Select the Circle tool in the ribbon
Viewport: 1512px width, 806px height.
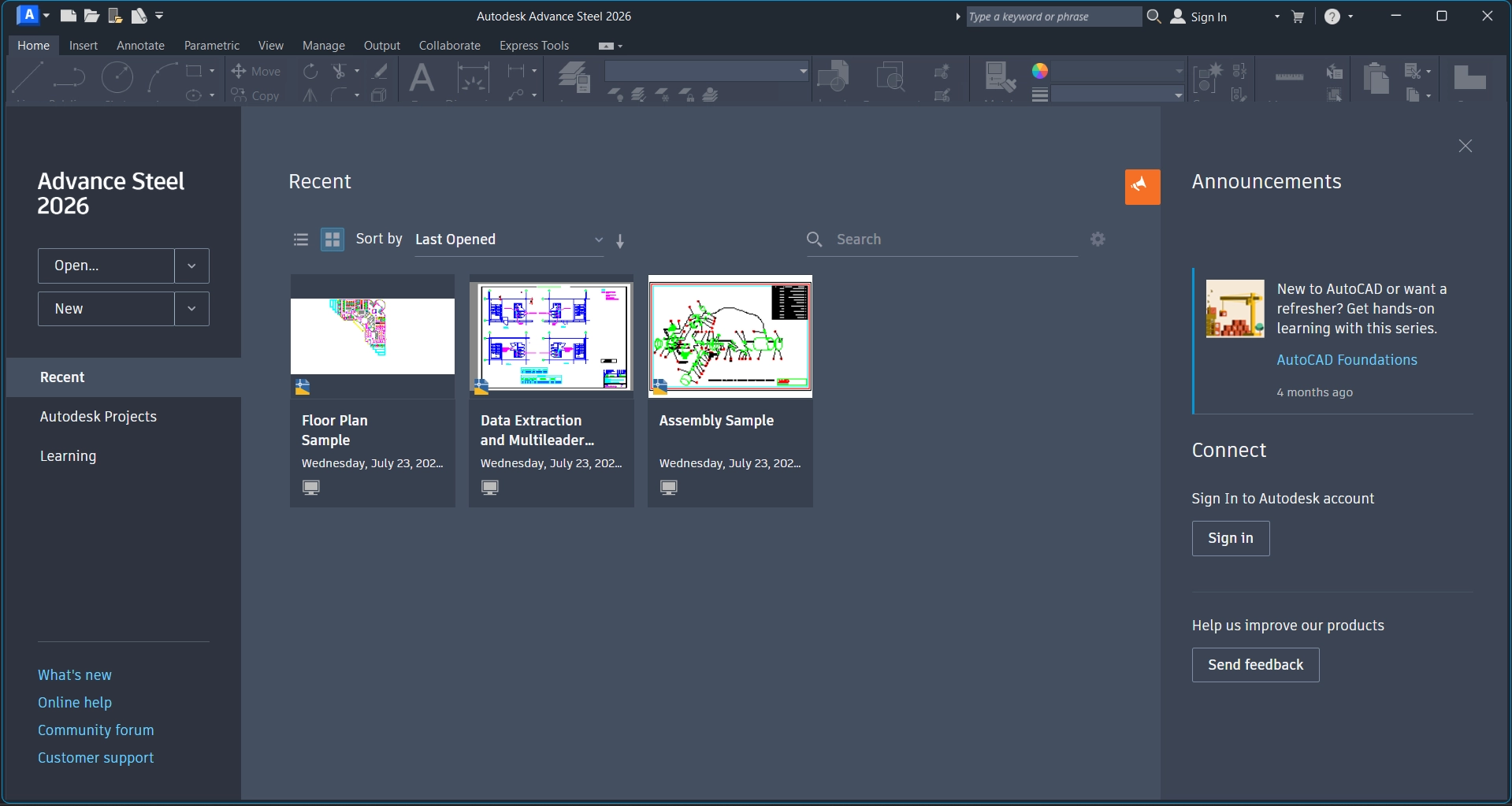[117, 77]
